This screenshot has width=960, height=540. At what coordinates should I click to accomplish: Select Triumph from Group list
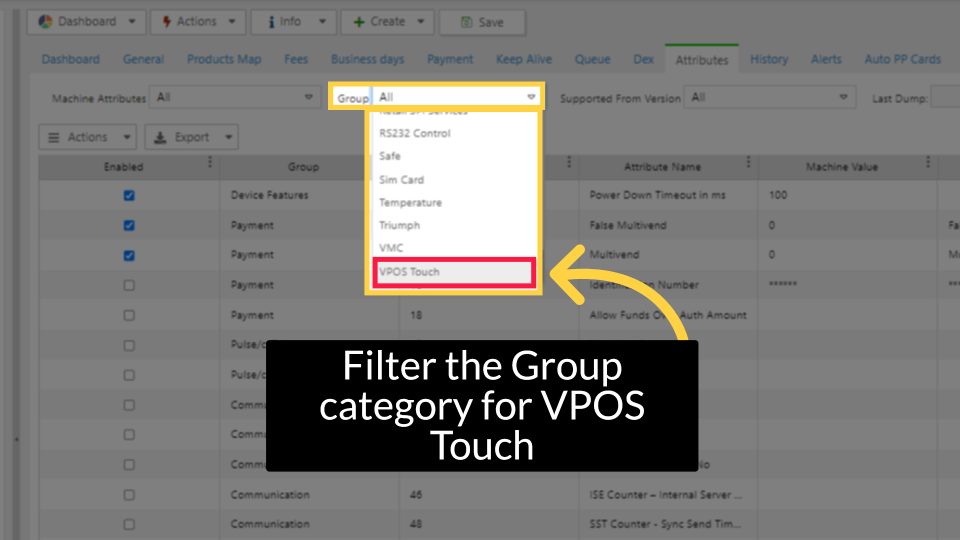pos(454,225)
